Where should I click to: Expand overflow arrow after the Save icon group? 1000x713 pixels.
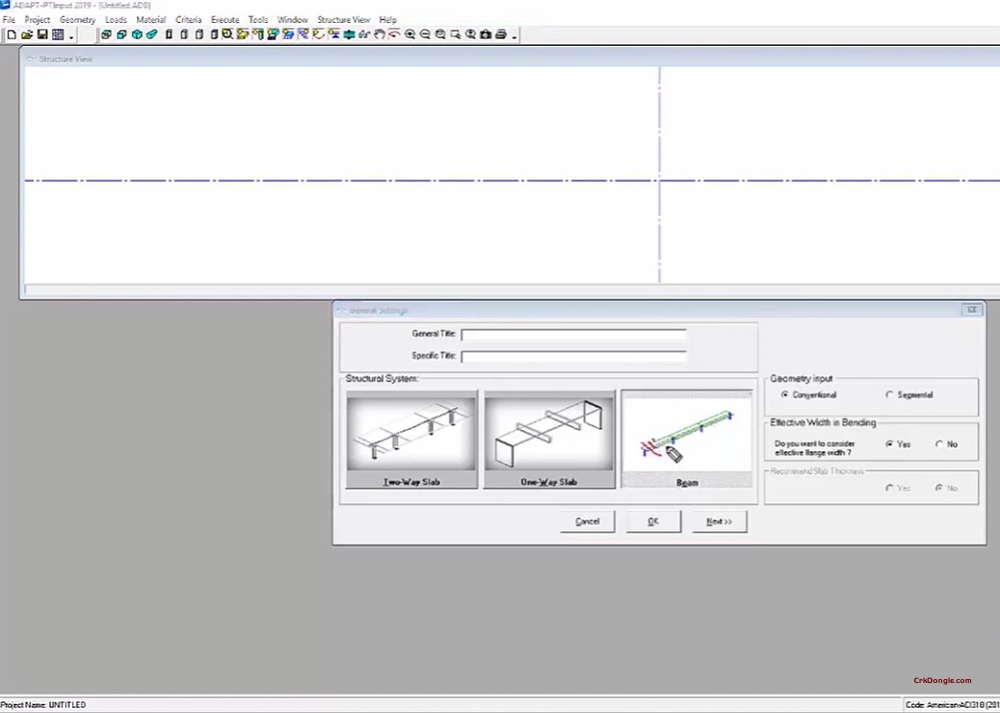click(72, 37)
